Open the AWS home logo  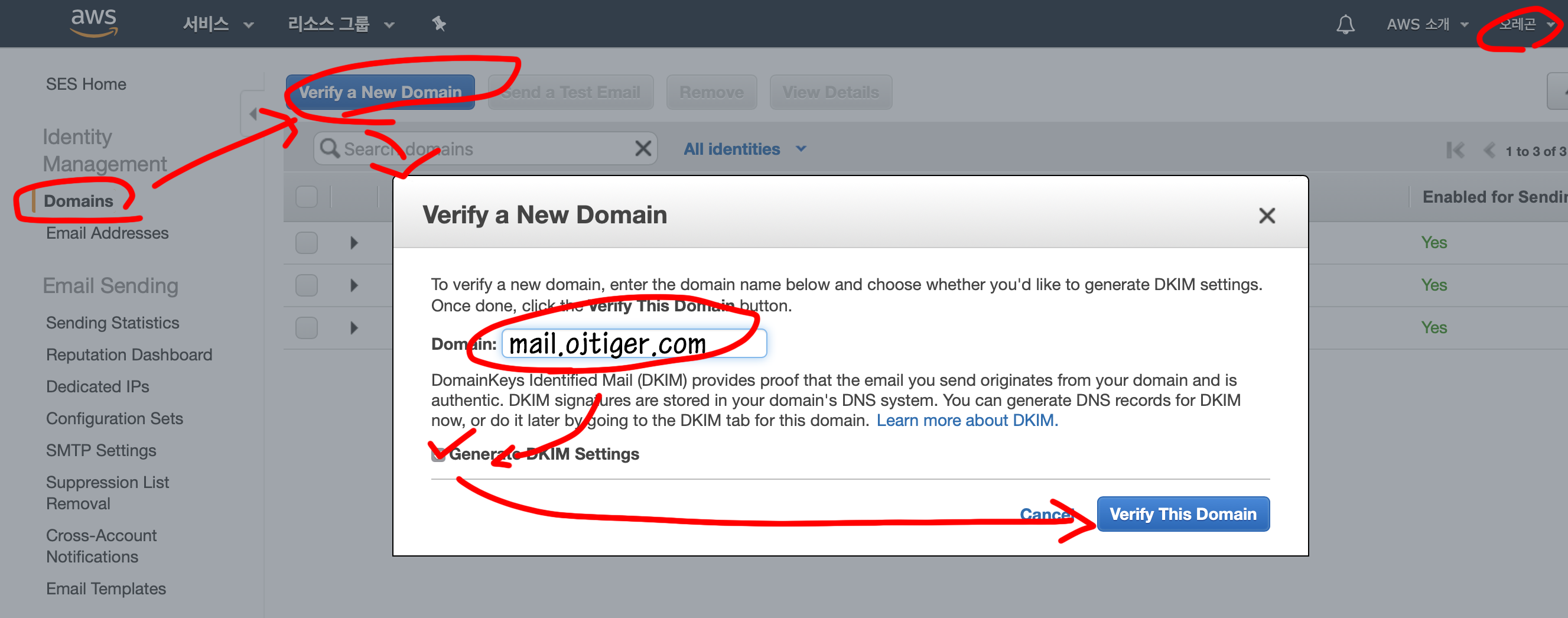[94, 23]
